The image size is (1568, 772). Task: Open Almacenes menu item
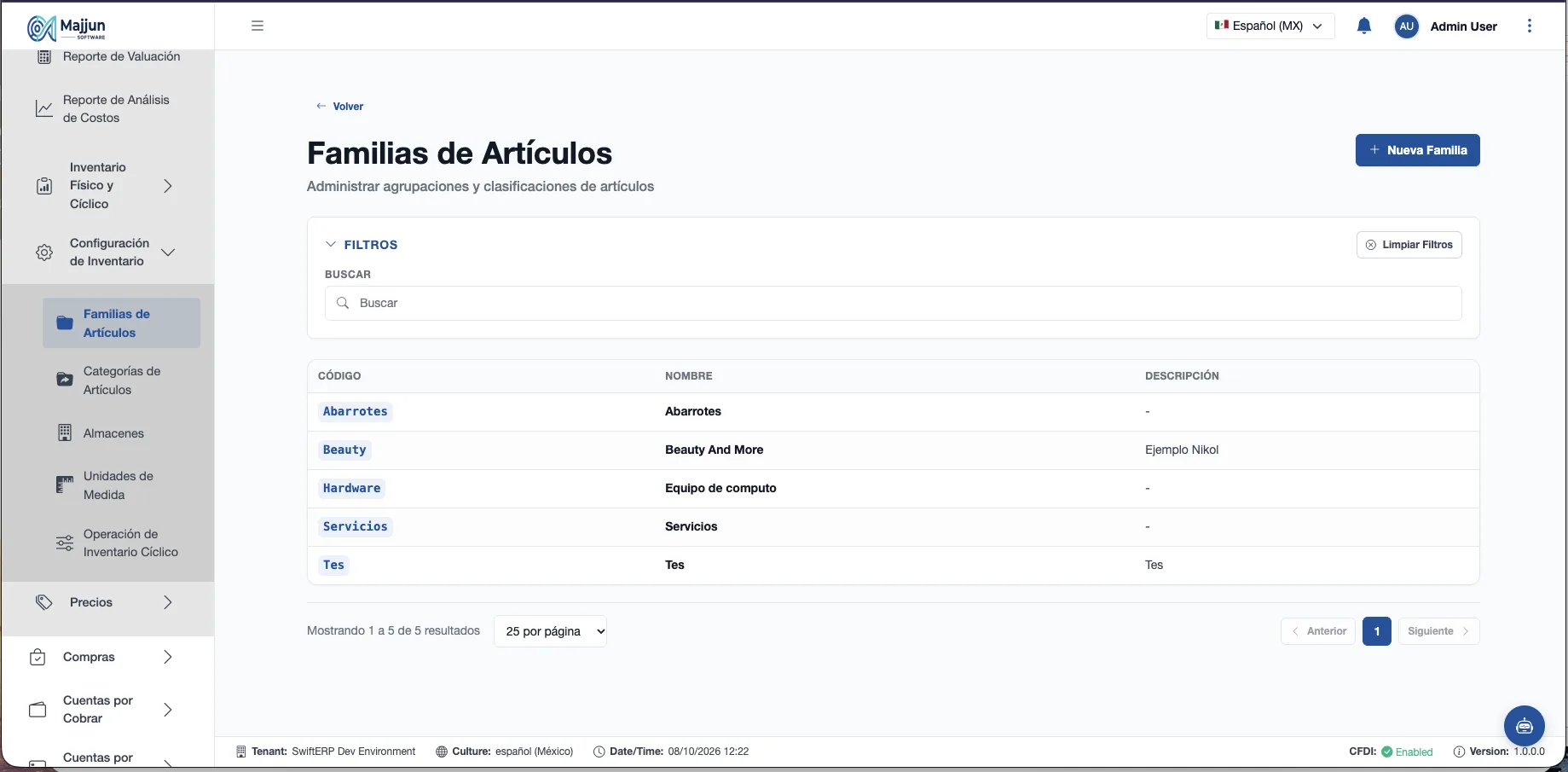tap(121, 433)
